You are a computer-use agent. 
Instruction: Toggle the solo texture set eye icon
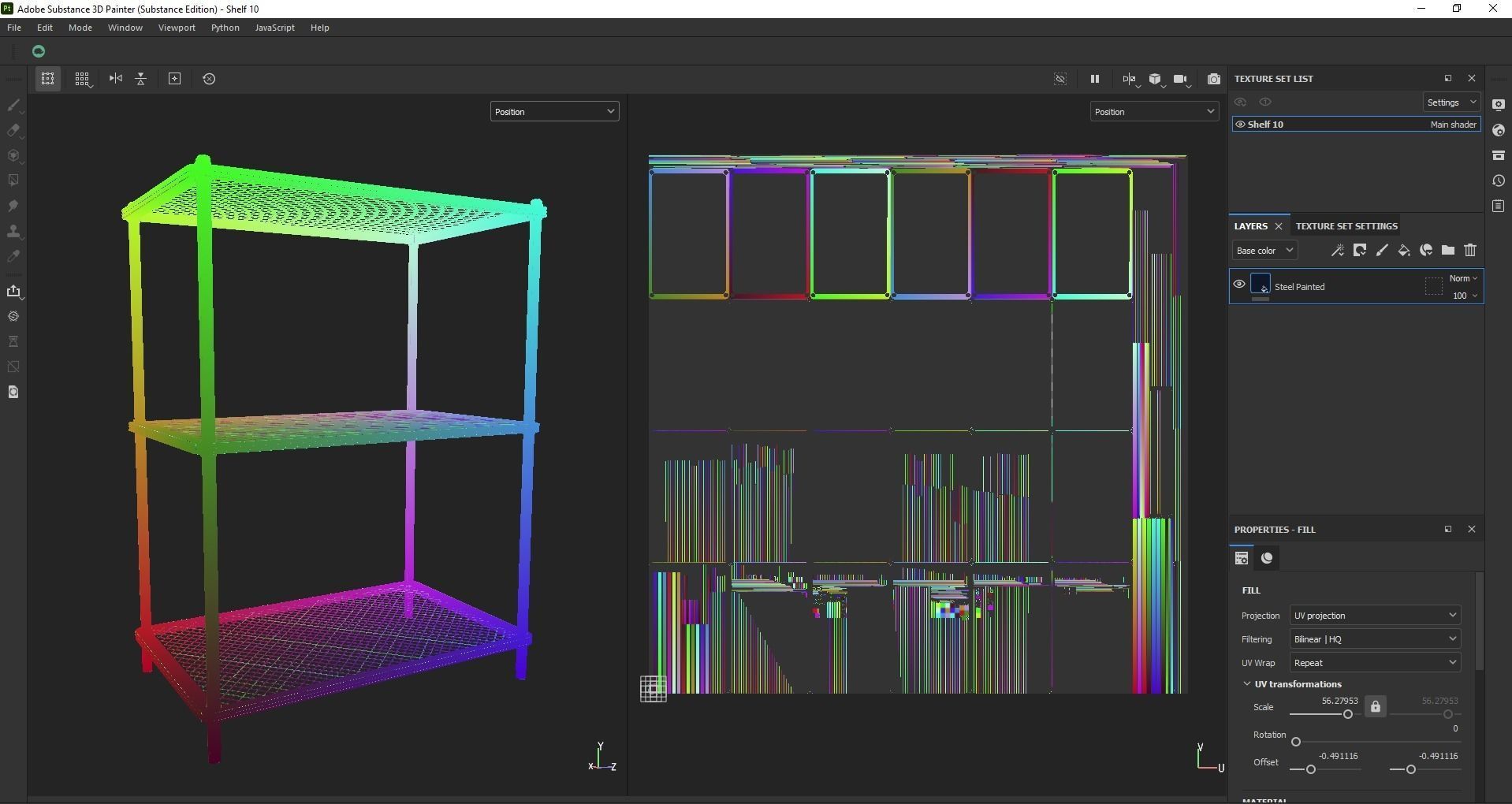[1265, 102]
